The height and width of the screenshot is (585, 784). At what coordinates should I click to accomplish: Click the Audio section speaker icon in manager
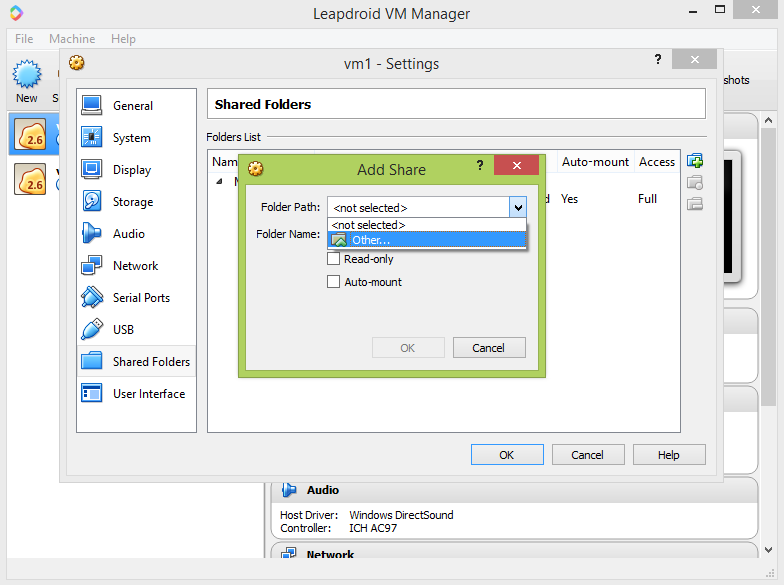[289, 490]
